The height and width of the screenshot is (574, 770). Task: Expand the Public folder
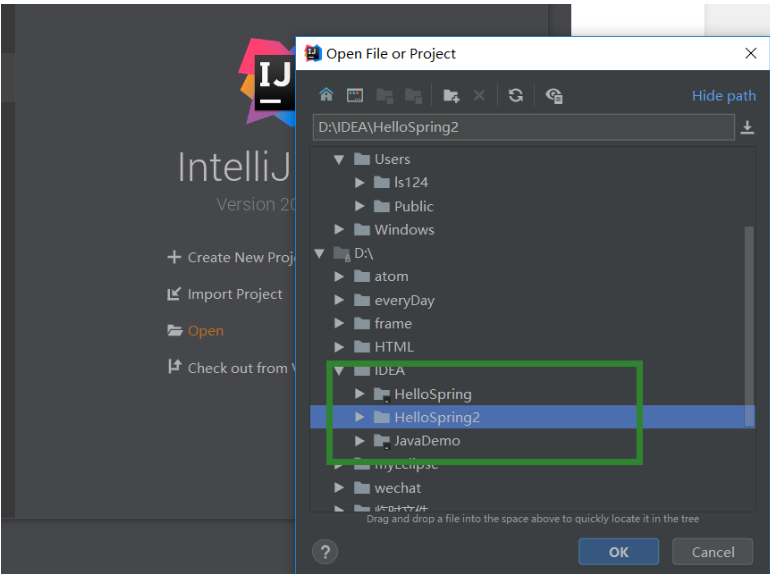359,206
